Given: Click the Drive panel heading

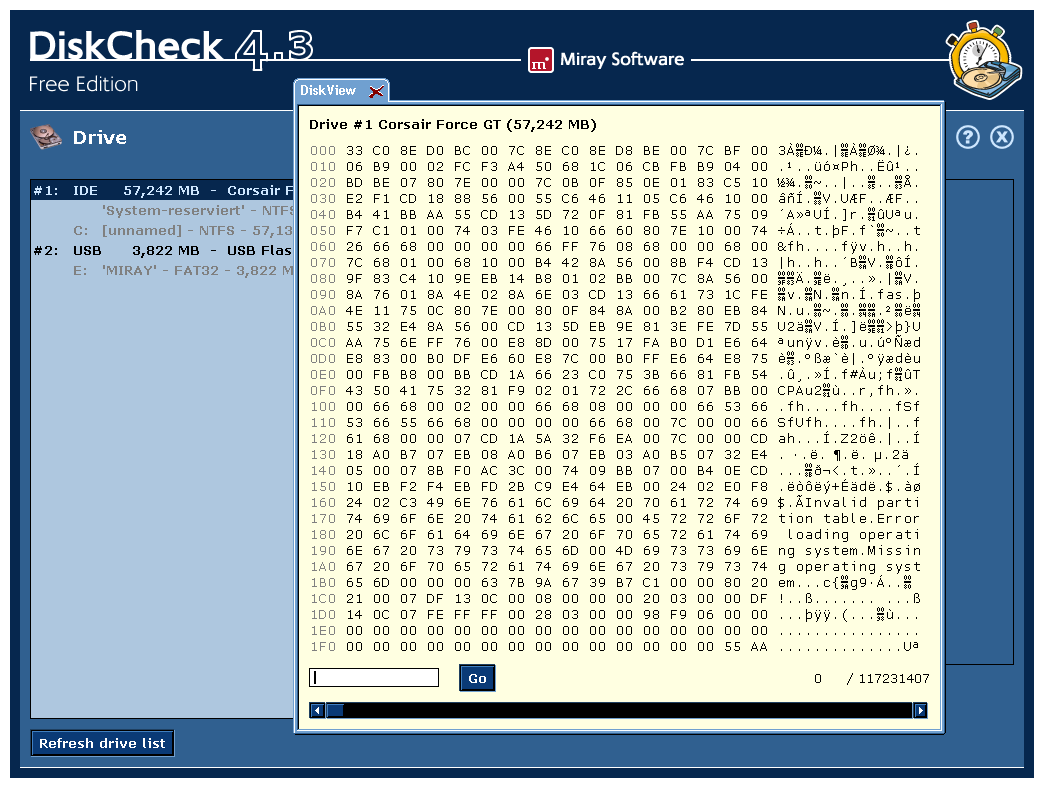Looking at the screenshot, I should pos(100,138).
